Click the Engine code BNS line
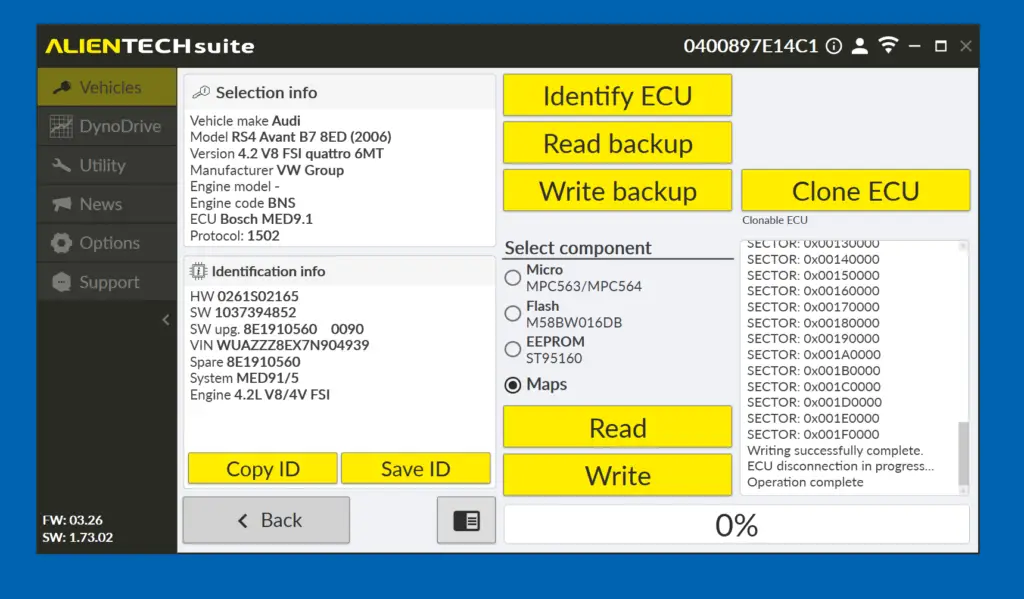The width and height of the screenshot is (1024, 599). (242, 203)
